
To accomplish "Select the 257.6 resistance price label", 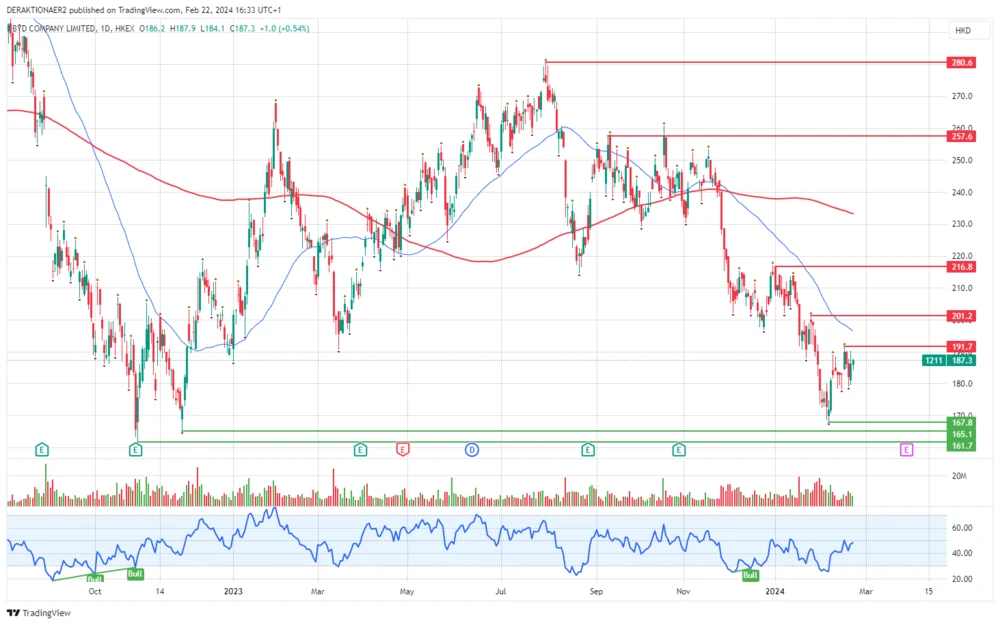I will pos(962,136).
